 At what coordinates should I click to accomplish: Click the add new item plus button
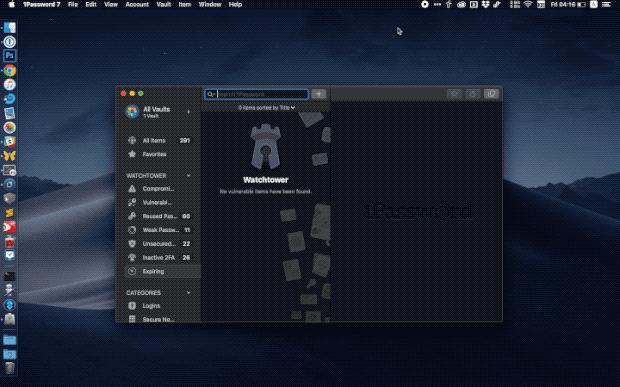(x=319, y=94)
